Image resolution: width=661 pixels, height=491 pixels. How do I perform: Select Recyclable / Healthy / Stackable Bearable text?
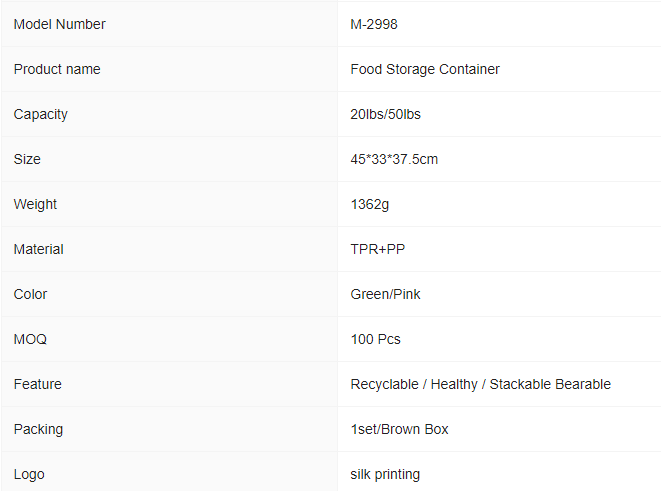pyautogui.click(x=481, y=384)
